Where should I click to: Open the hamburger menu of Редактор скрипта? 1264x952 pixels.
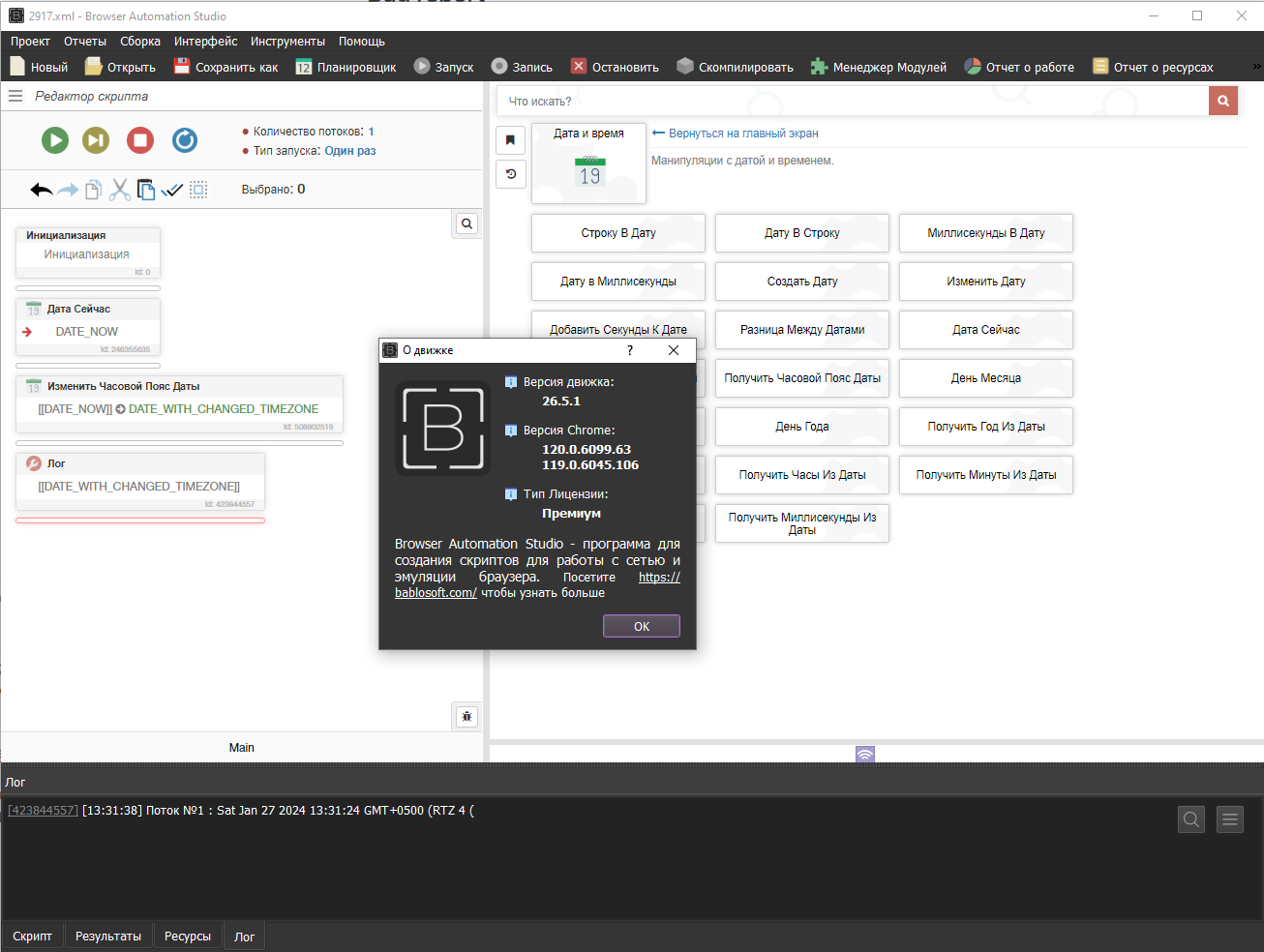[x=15, y=96]
